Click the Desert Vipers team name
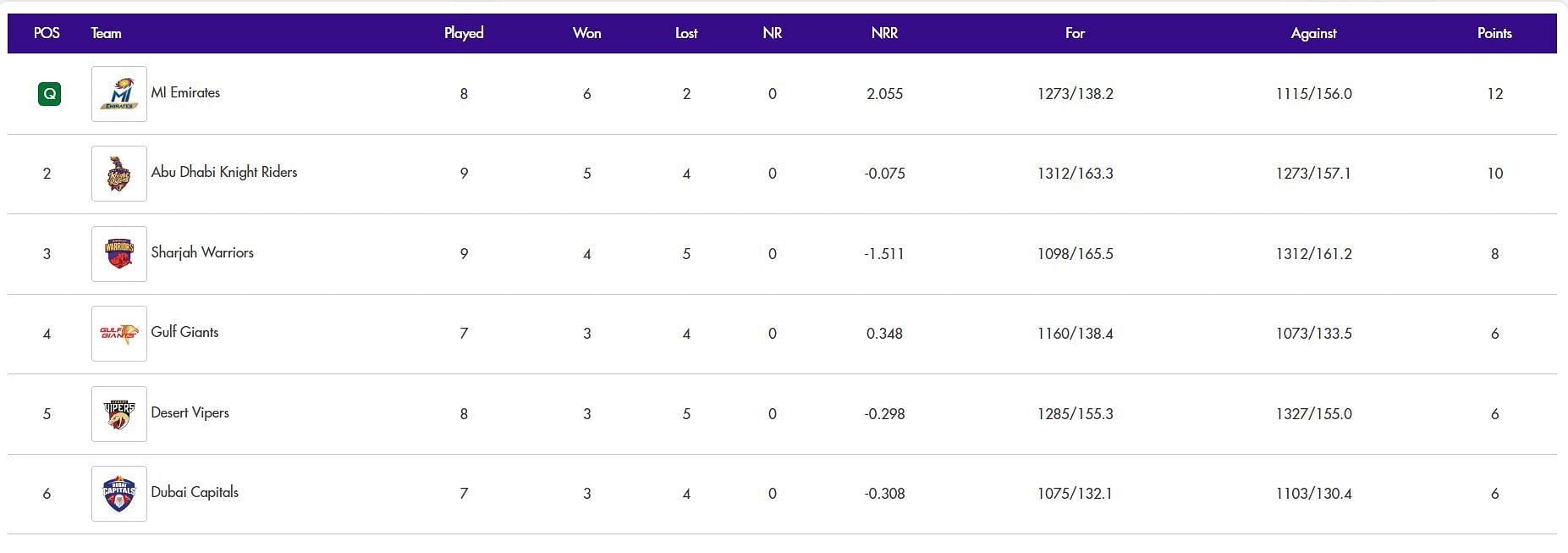 pyautogui.click(x=190, y=412)
